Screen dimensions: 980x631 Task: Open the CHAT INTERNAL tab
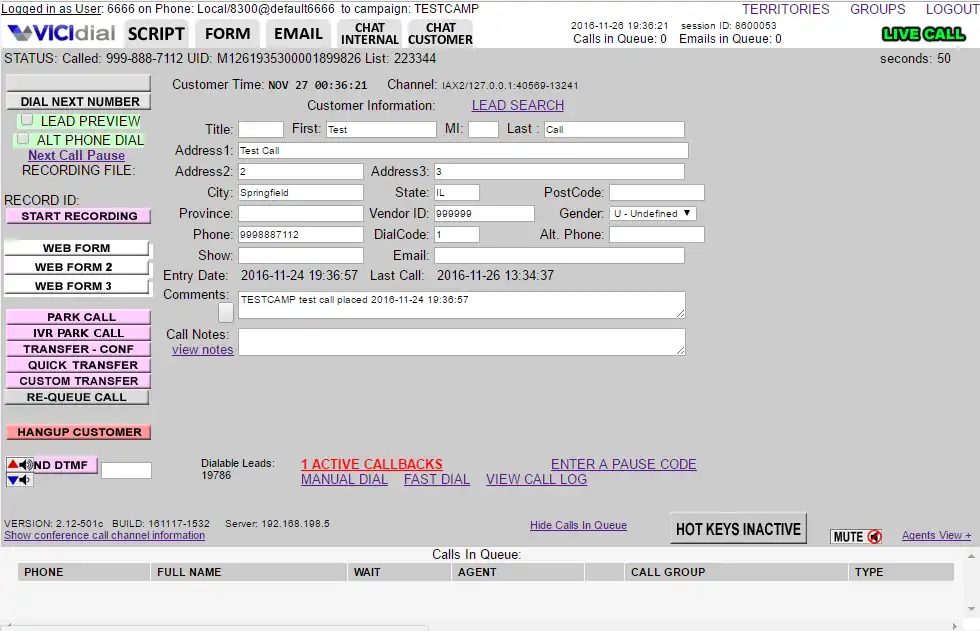369,34
